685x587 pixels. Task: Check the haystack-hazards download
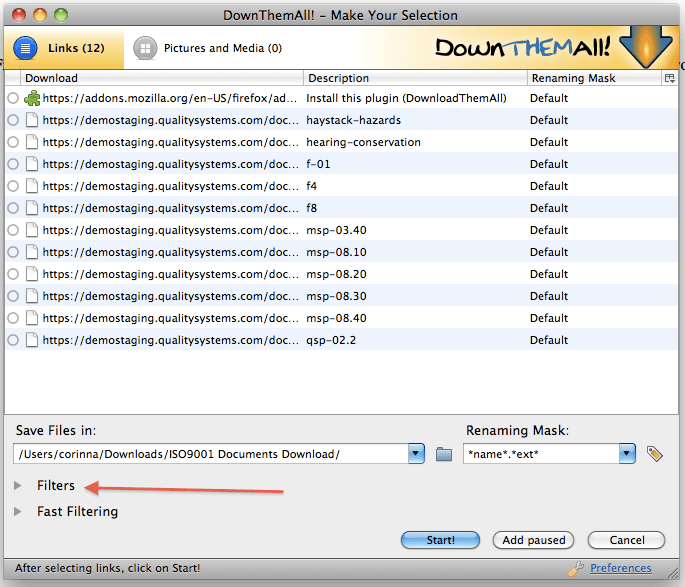pos(13,120)
